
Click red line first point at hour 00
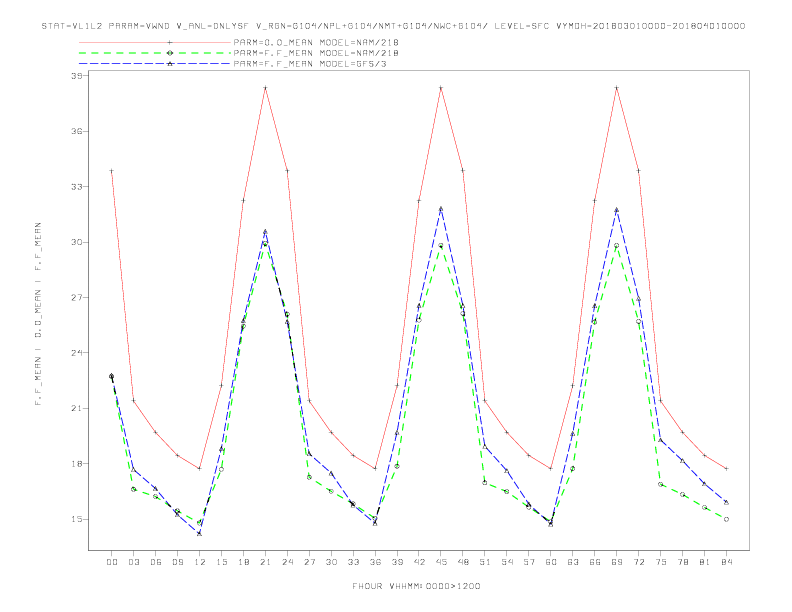point(112,171)
